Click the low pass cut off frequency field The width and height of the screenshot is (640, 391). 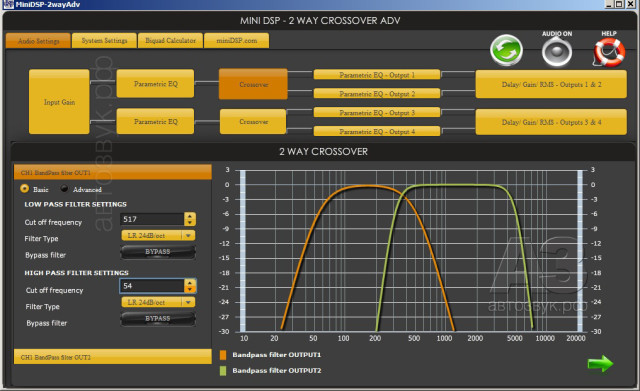pyautogui.click(x=152, y=219)
